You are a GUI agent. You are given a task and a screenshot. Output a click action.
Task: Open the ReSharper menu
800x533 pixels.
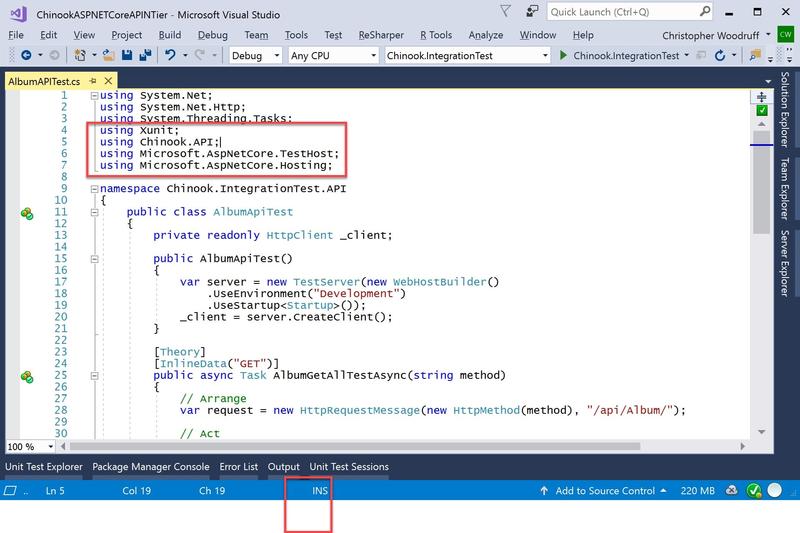click(381, 35)
